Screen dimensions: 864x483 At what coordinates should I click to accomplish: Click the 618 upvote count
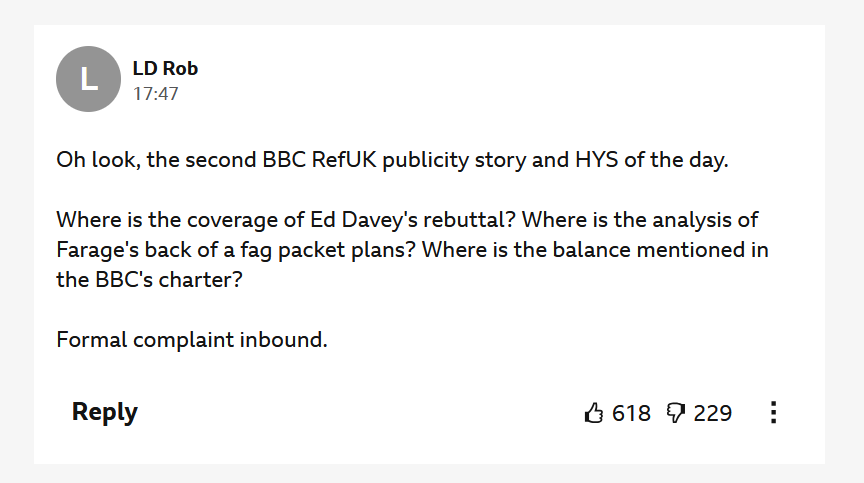[x=631, y=413]
